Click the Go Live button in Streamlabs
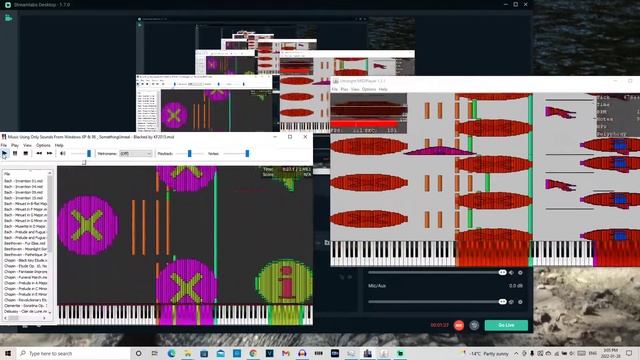640x360 pixels. [x=506, y=325]
